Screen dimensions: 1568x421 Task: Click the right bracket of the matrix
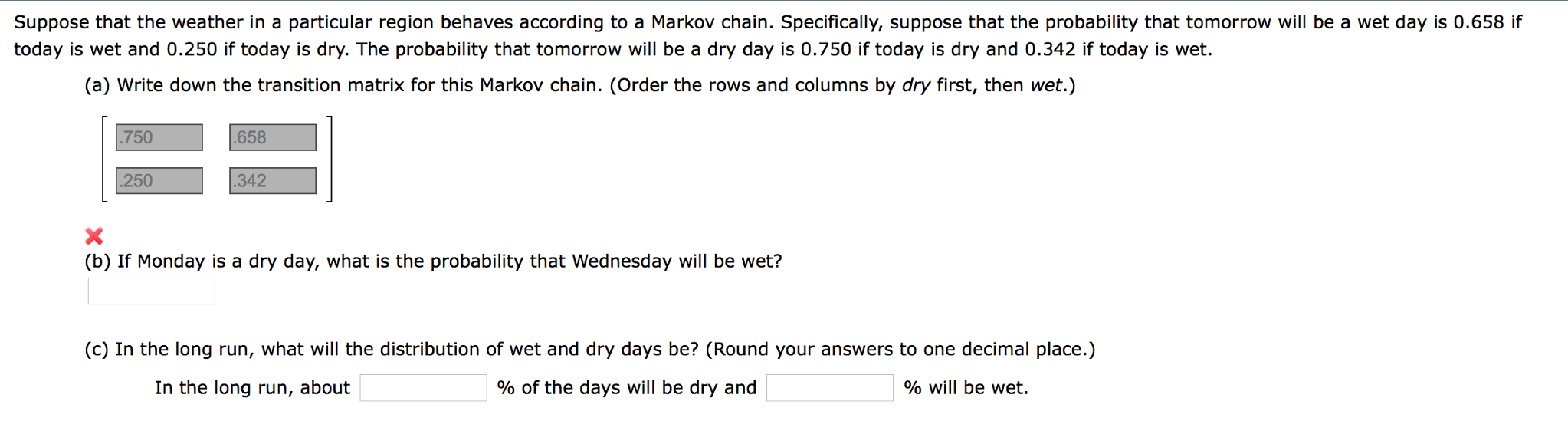coord(329,159)
